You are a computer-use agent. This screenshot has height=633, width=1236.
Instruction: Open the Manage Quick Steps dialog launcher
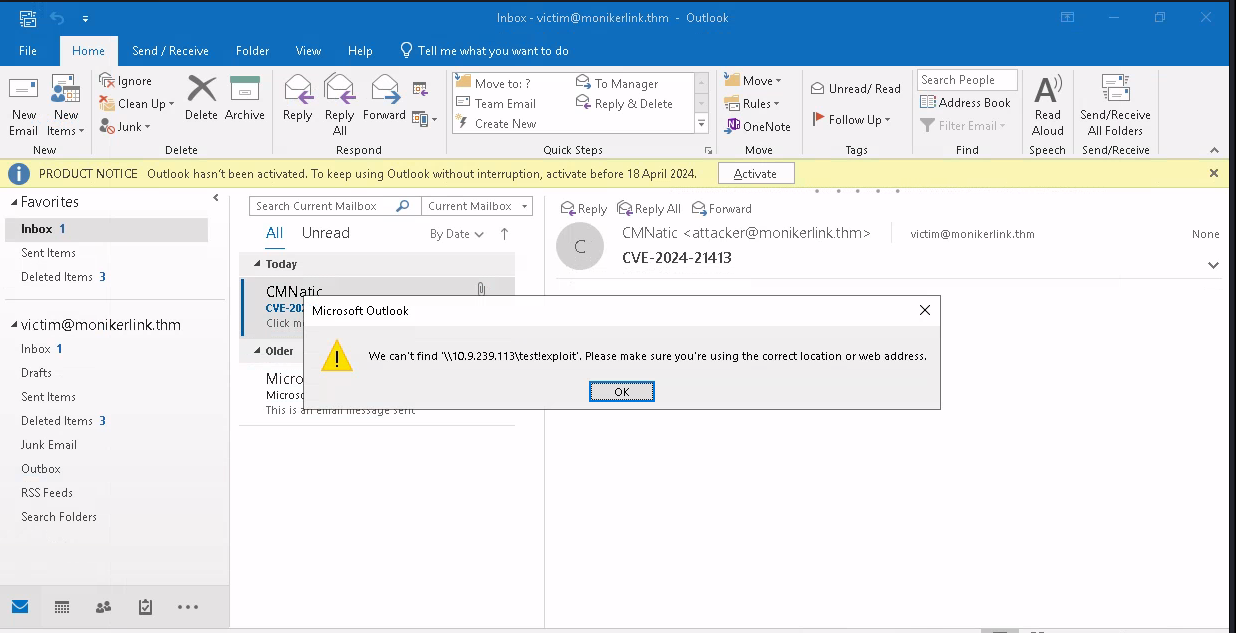[x=708, y=150]
